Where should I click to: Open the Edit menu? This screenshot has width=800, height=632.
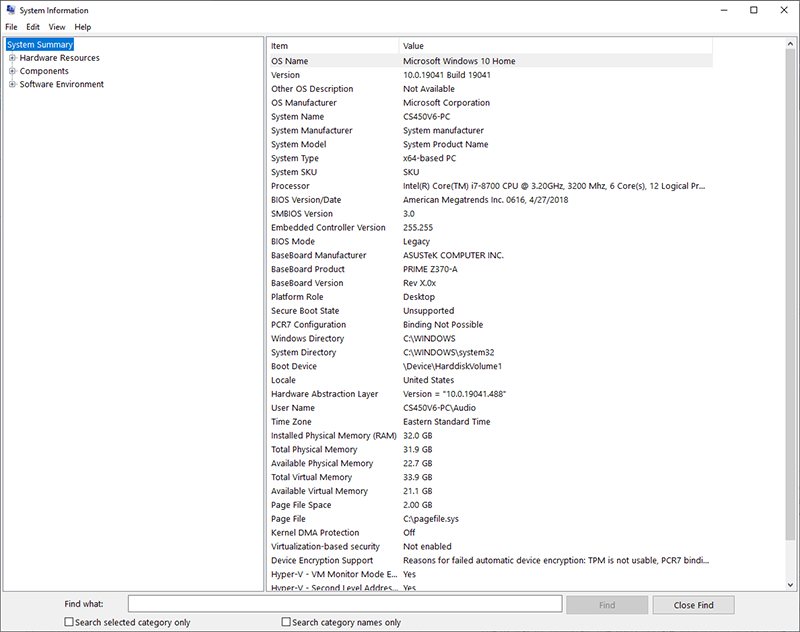click(x=33, y=27)
